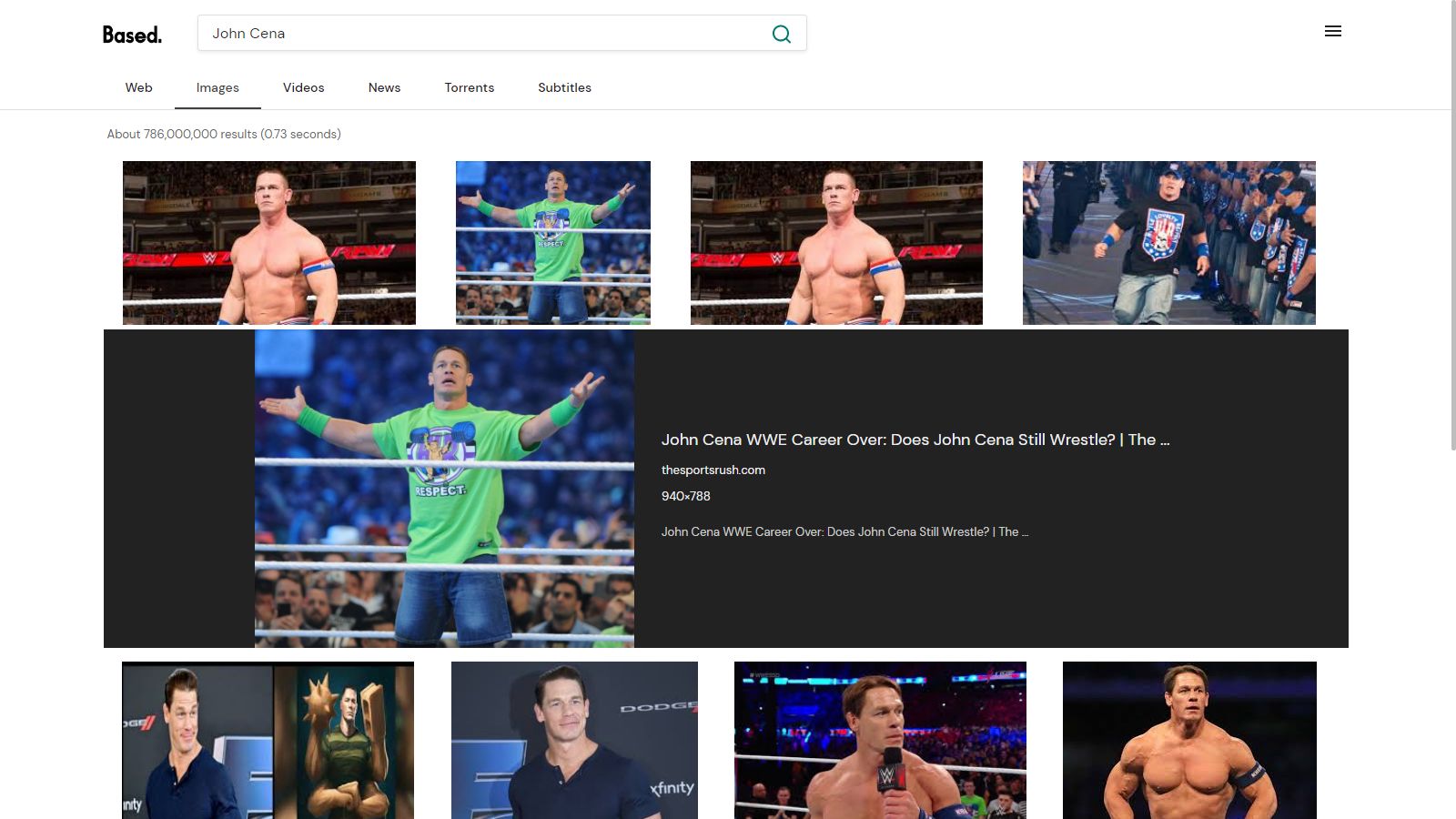
Task: Open the thumbnail with the cartoon character comparison
Action: [x=268, y=740]
